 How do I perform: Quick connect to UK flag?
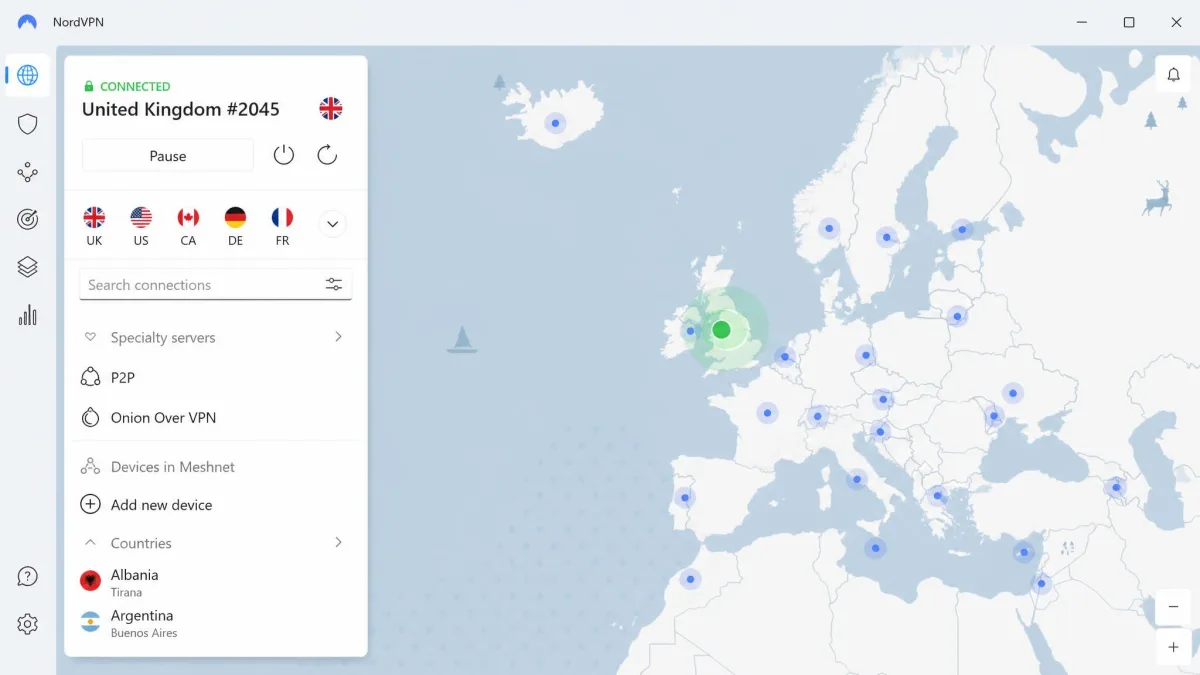[x=94, y=217]
